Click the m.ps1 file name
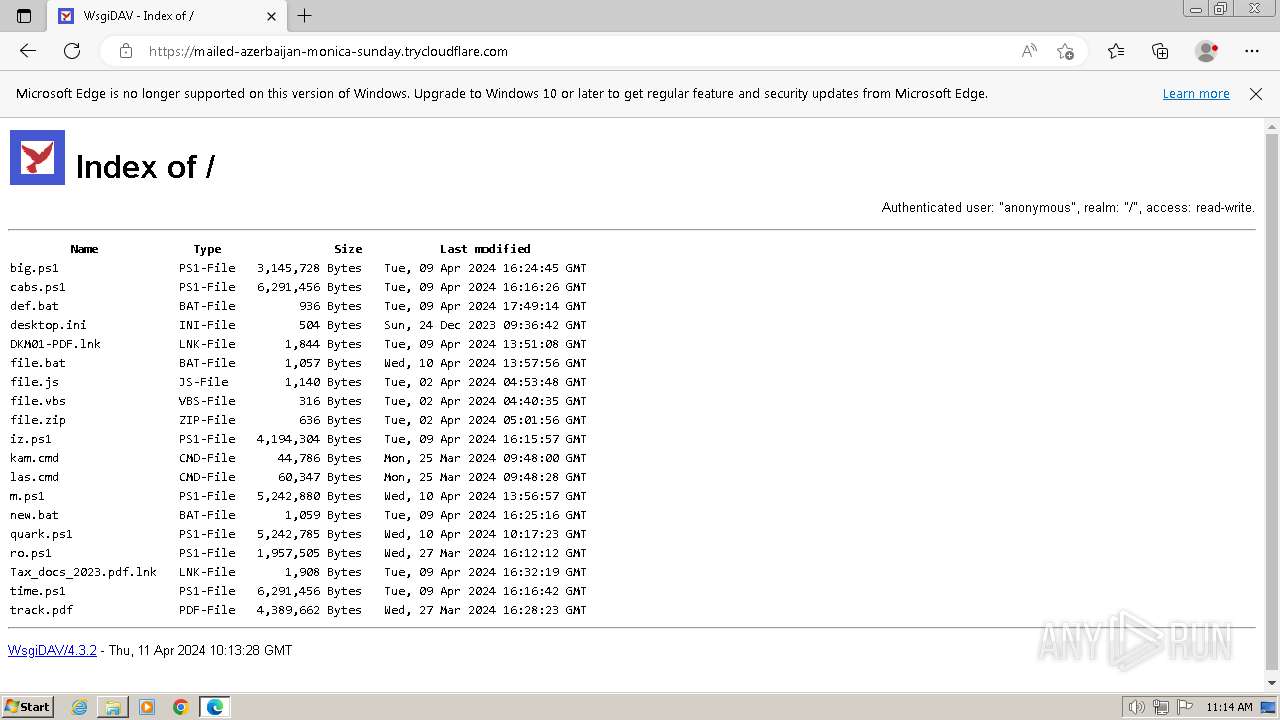Viewport: 1280px width, 720px height. click(27, 496)
